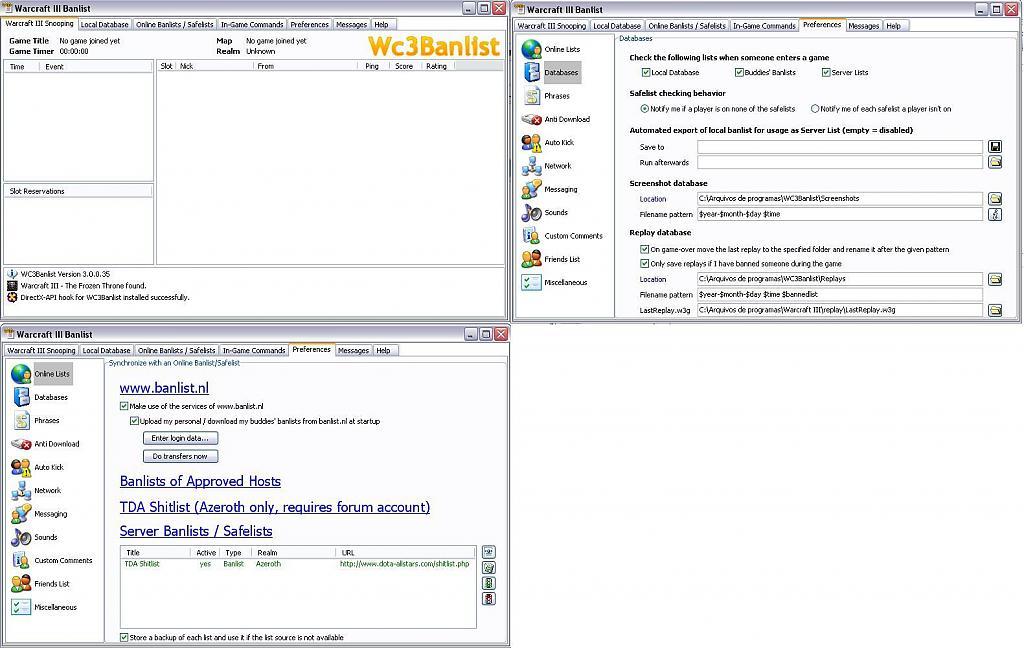Open Custom Comments in top-right window sidebar

[x=562, y=236]
